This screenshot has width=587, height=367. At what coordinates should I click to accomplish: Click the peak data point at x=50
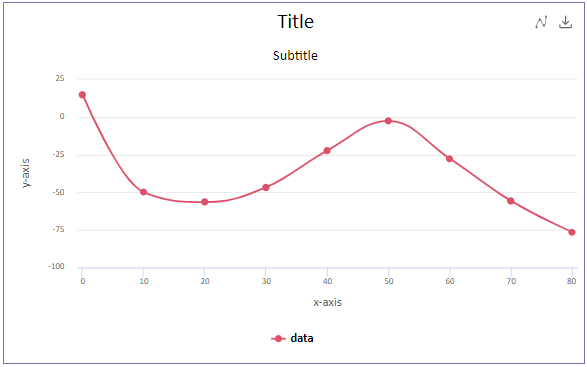pos(388,121)
